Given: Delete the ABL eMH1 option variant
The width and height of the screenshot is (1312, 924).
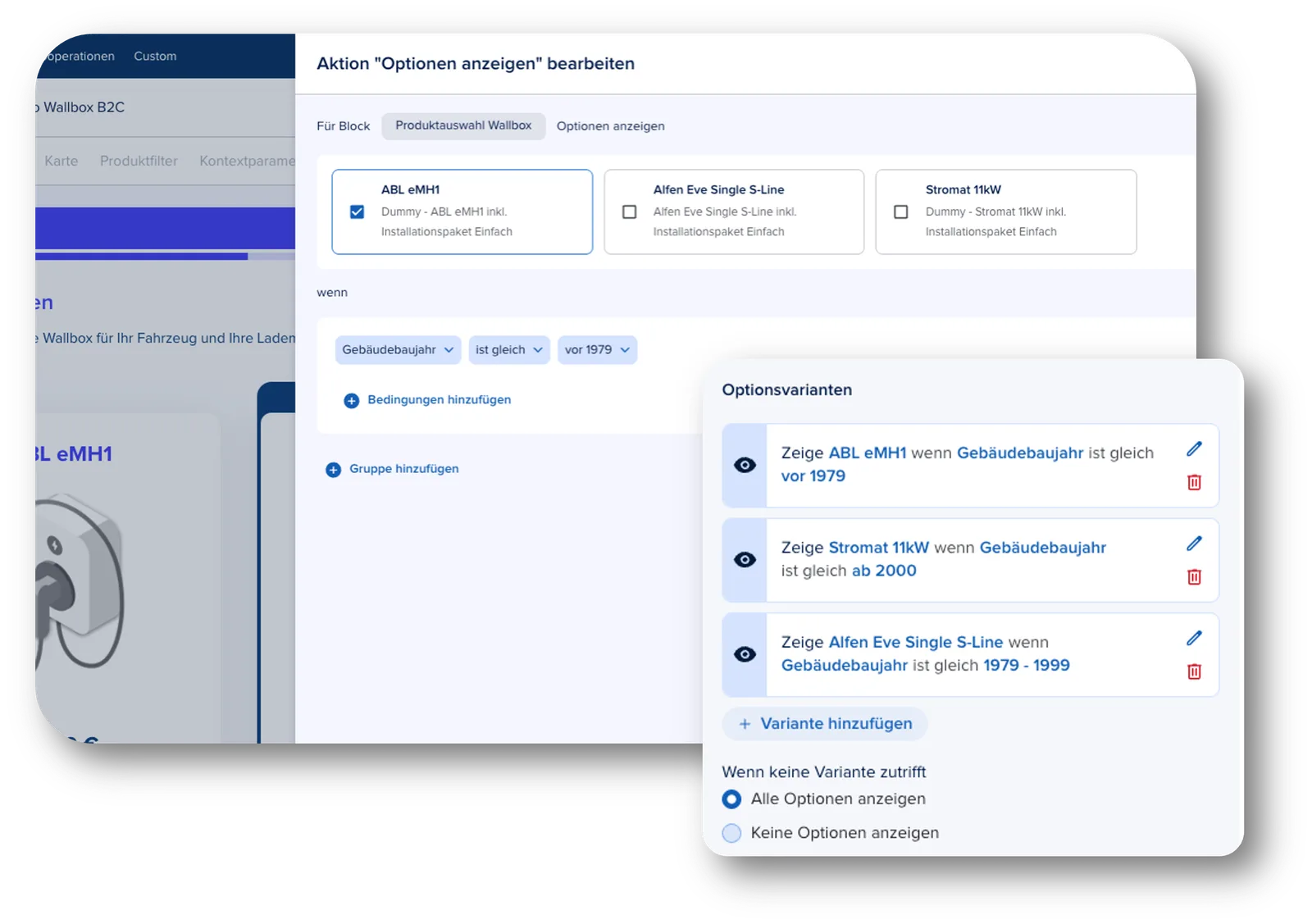Looking at the screenshot, I should 1194,482.
